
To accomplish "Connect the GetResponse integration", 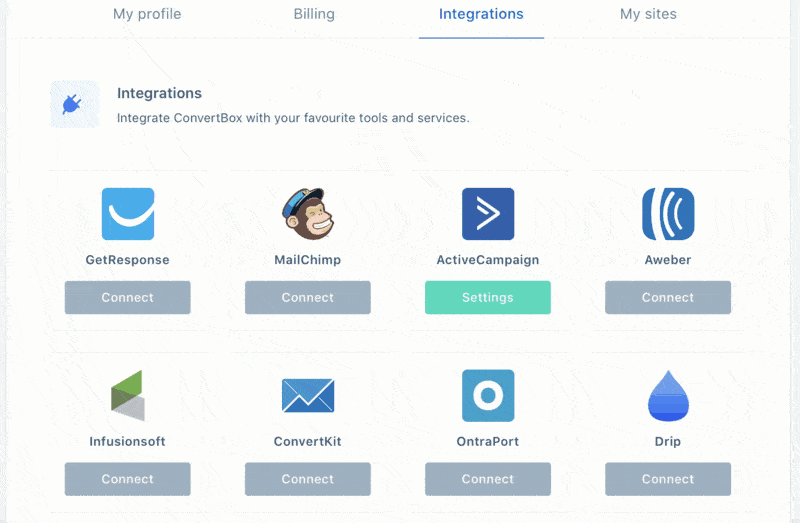I will click(x=128, y=297).
